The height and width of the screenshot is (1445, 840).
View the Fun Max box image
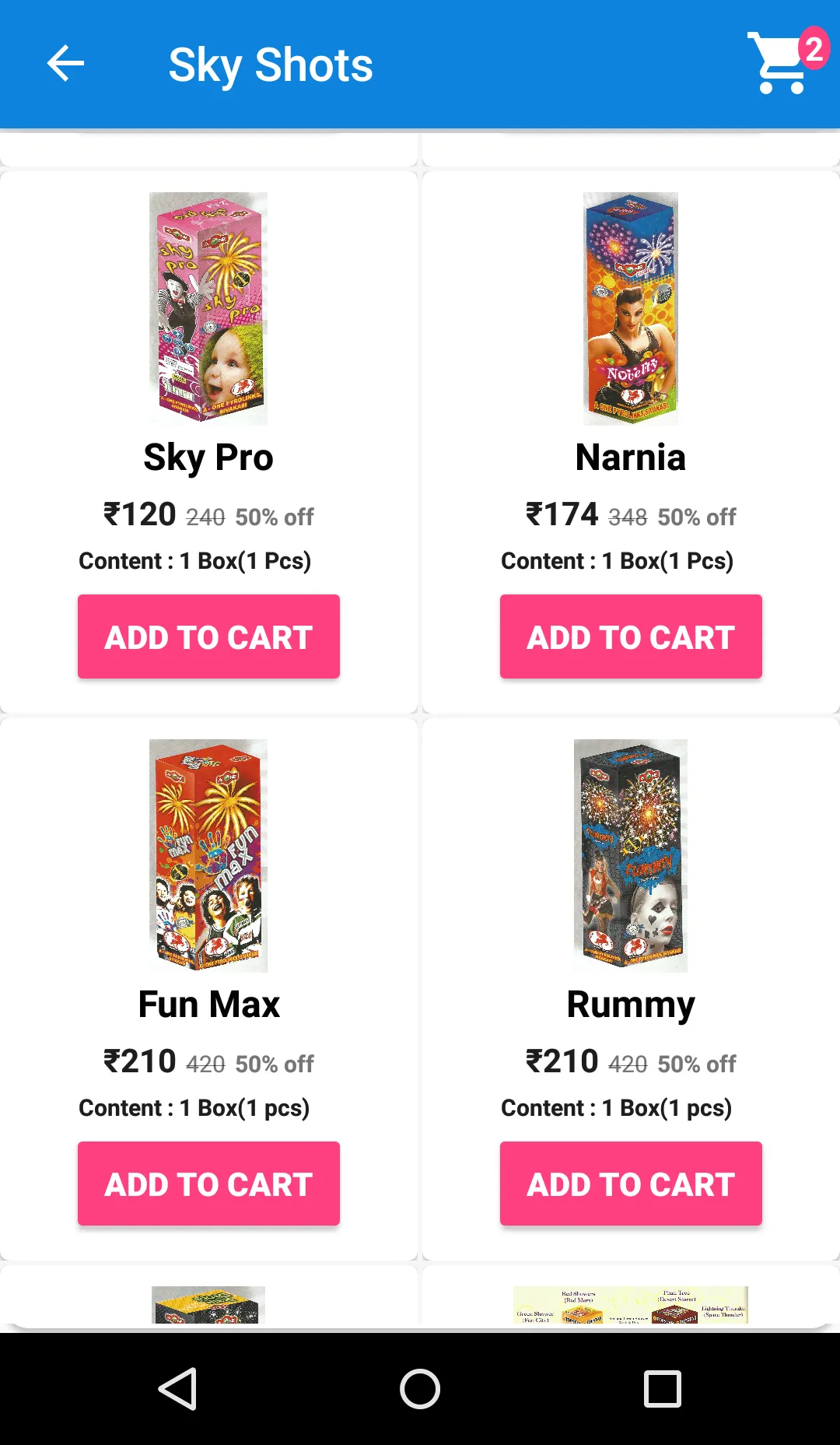point(208,855)
